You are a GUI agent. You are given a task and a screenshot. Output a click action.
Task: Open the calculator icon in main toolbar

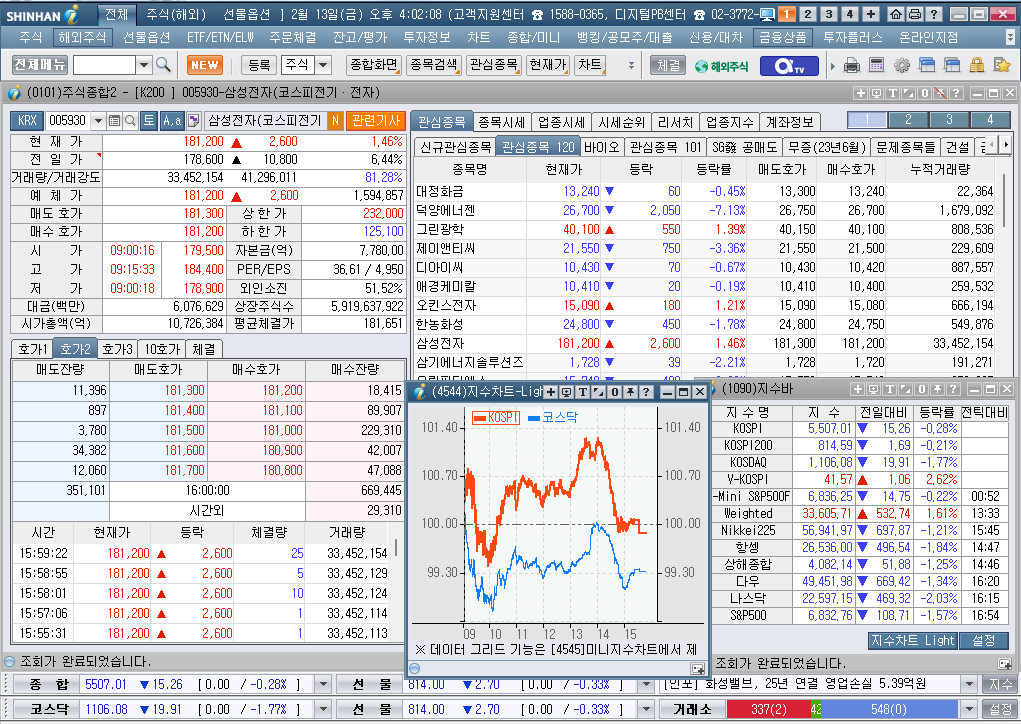[x=876, y=65]
